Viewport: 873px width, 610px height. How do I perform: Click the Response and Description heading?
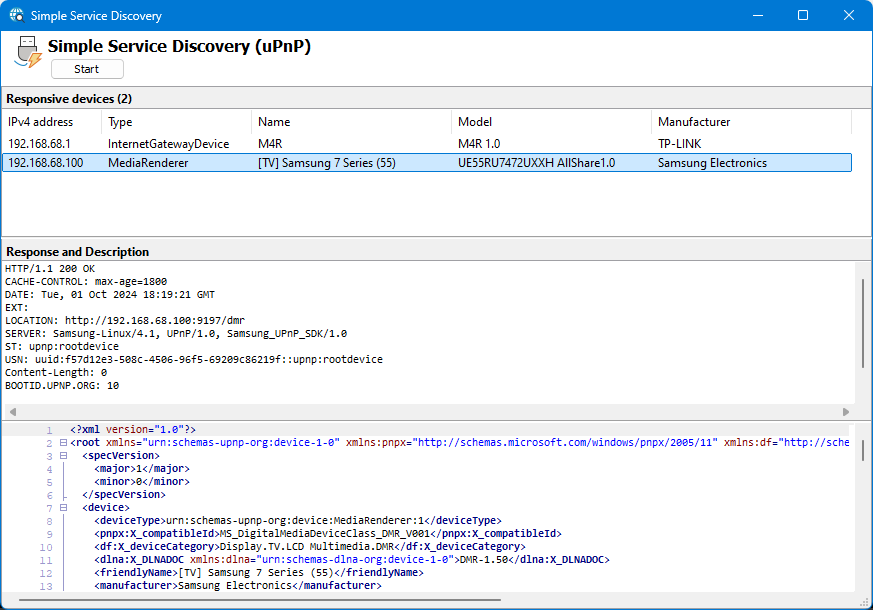tap(77, 252)
